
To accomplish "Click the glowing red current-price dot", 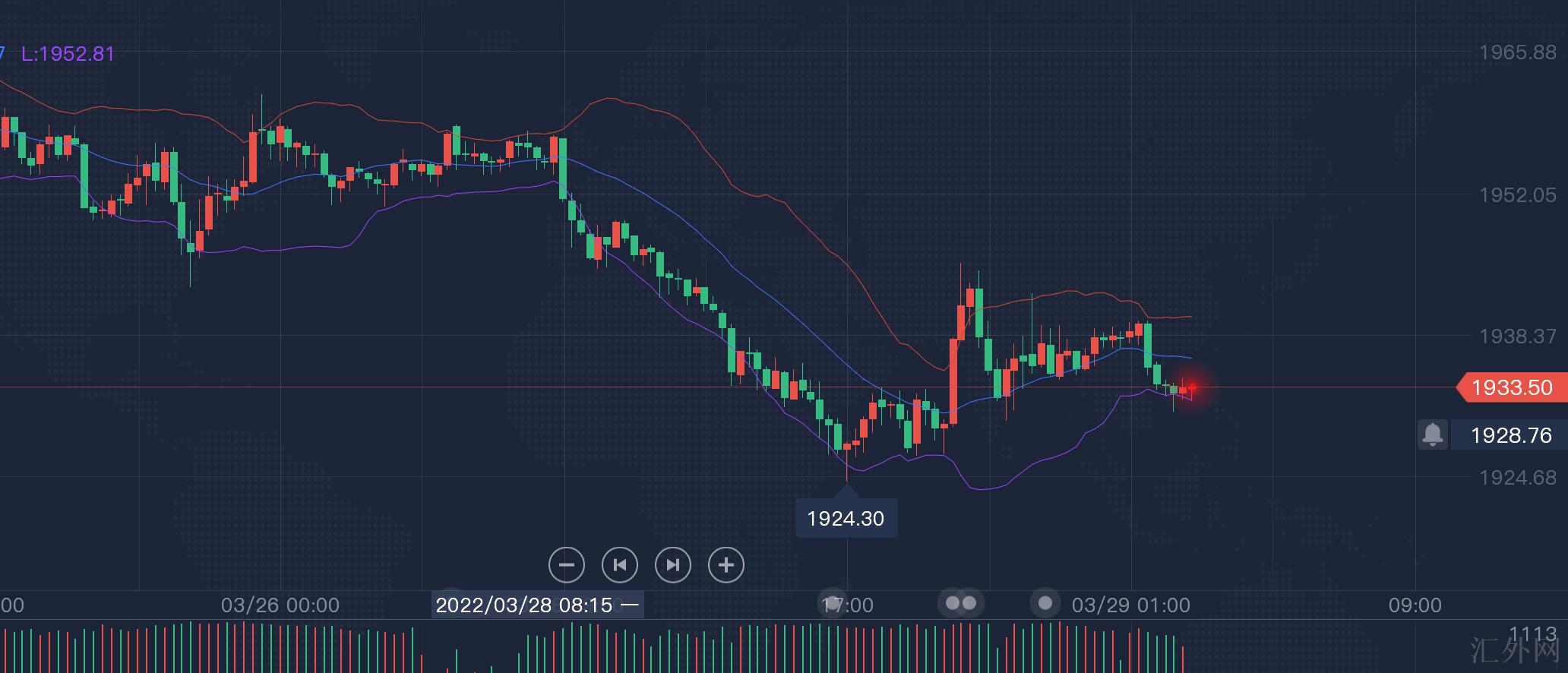I will coord(1191,387).
